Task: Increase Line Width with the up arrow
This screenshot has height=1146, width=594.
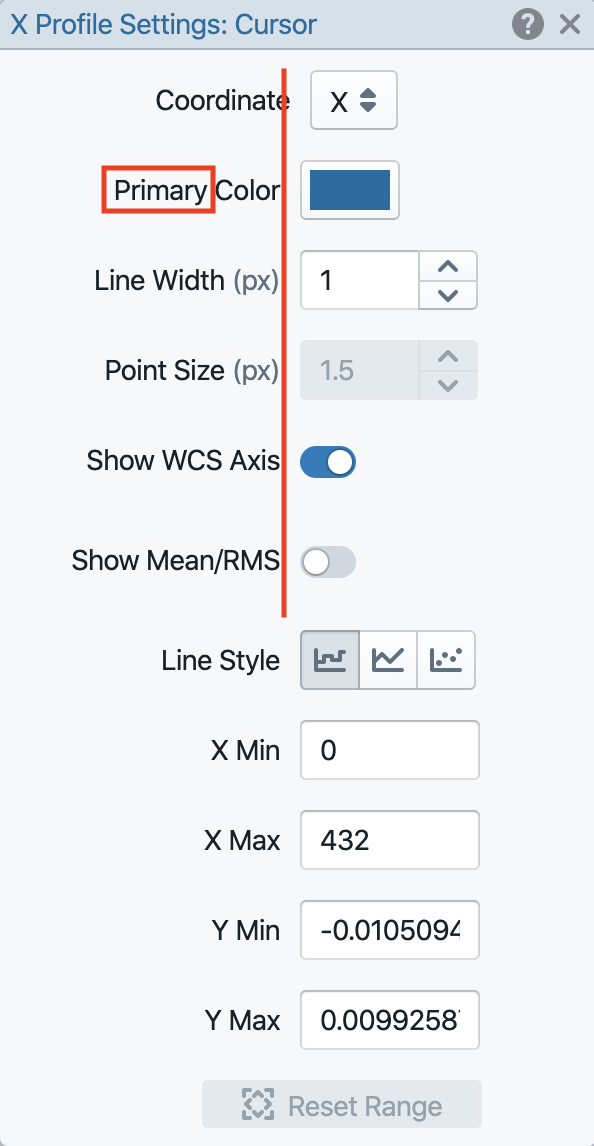Action: coord(447,265)
